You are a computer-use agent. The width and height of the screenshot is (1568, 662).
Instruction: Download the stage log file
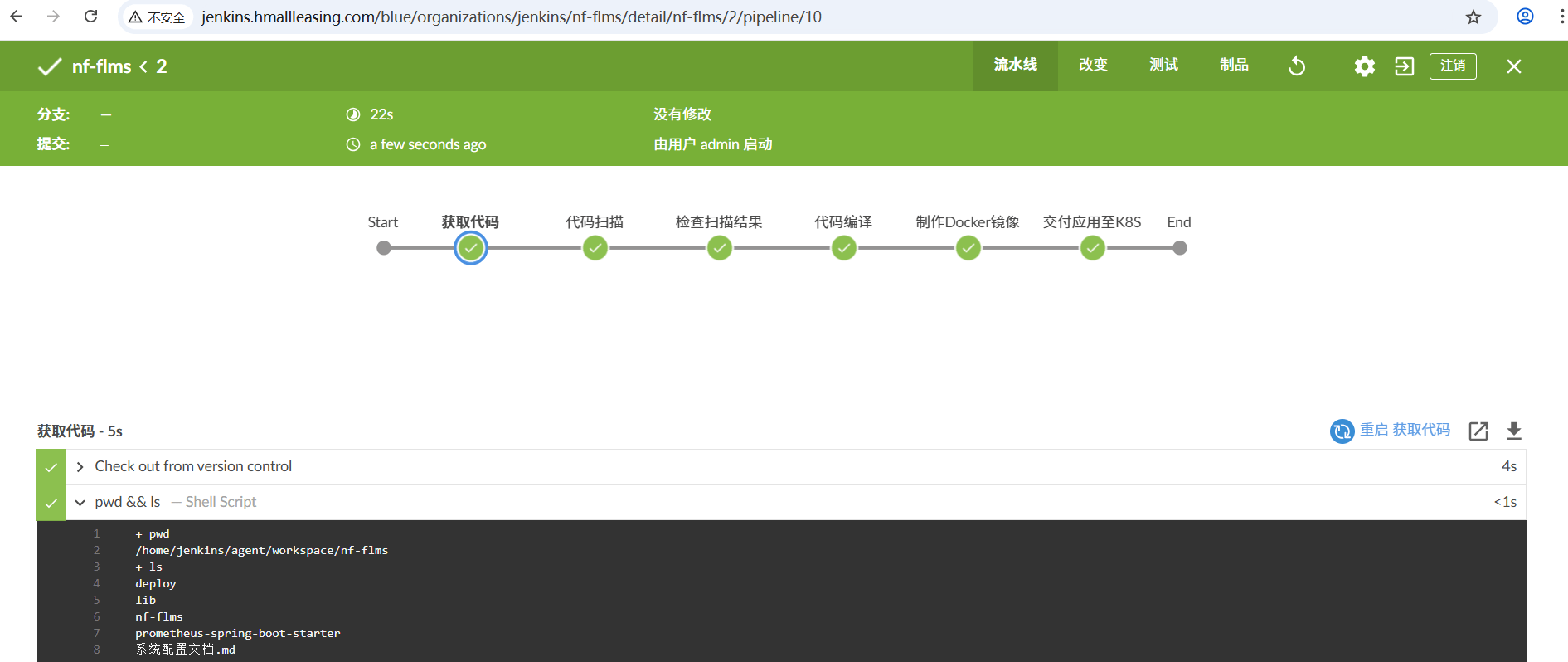[1513, 431]
